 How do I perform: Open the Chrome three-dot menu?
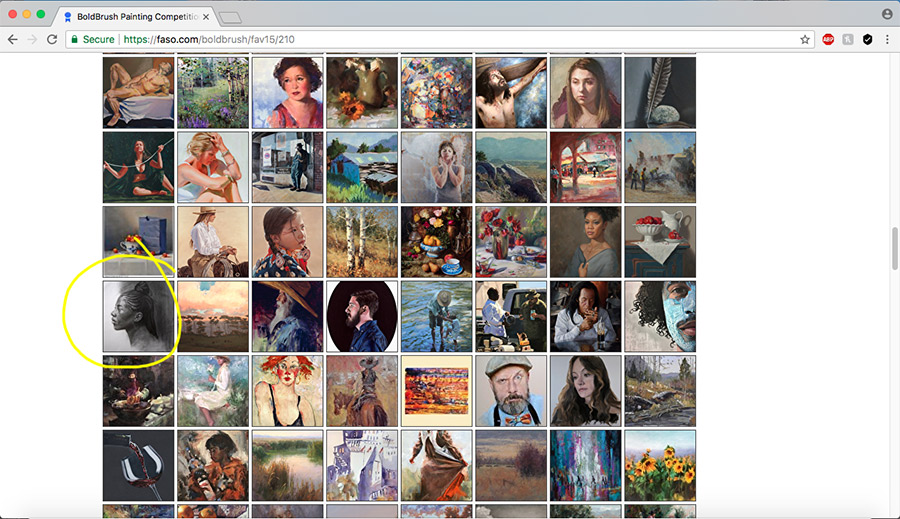tap(887, 40)
